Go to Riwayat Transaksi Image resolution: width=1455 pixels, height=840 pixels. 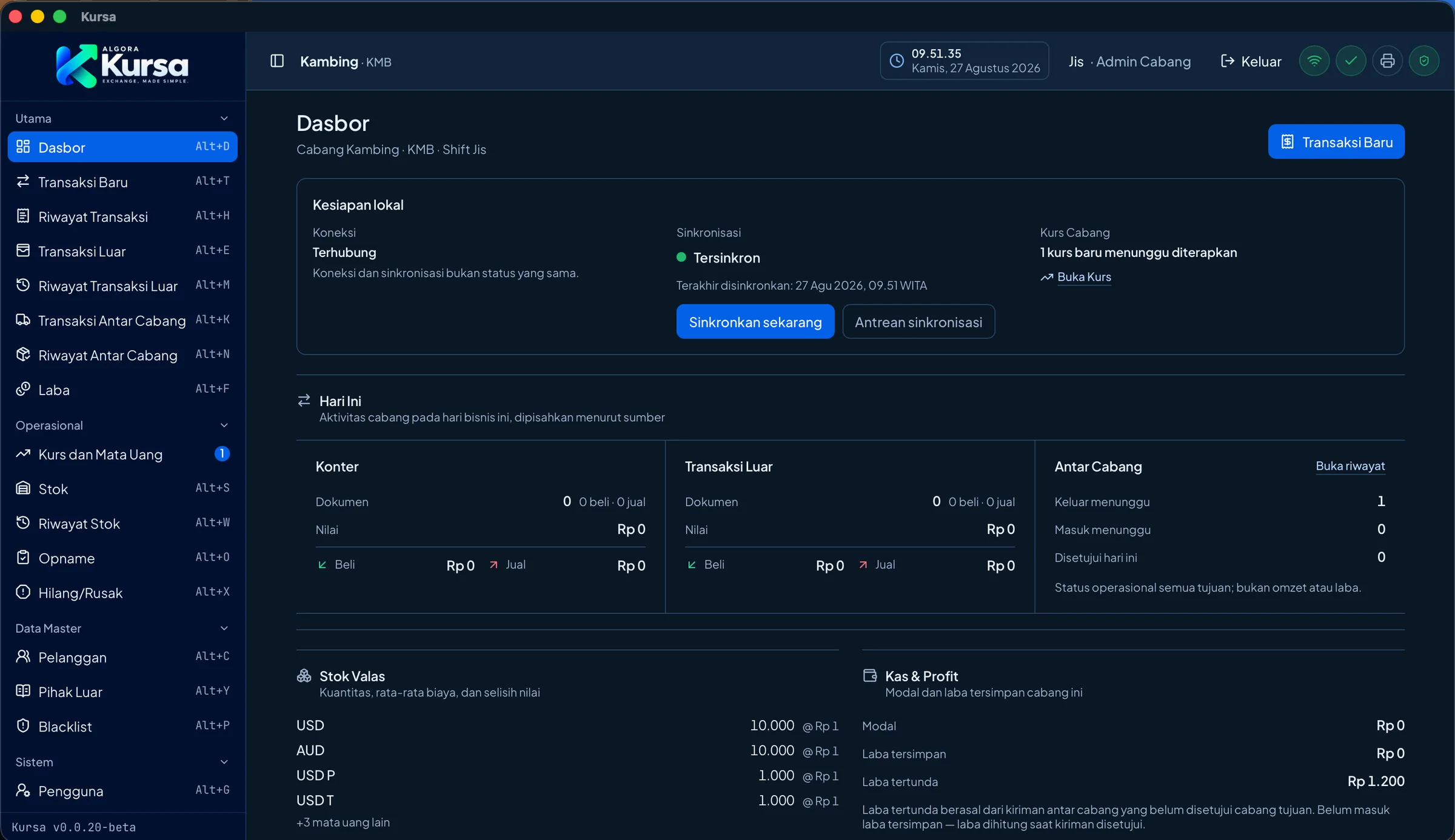(122, 216)
